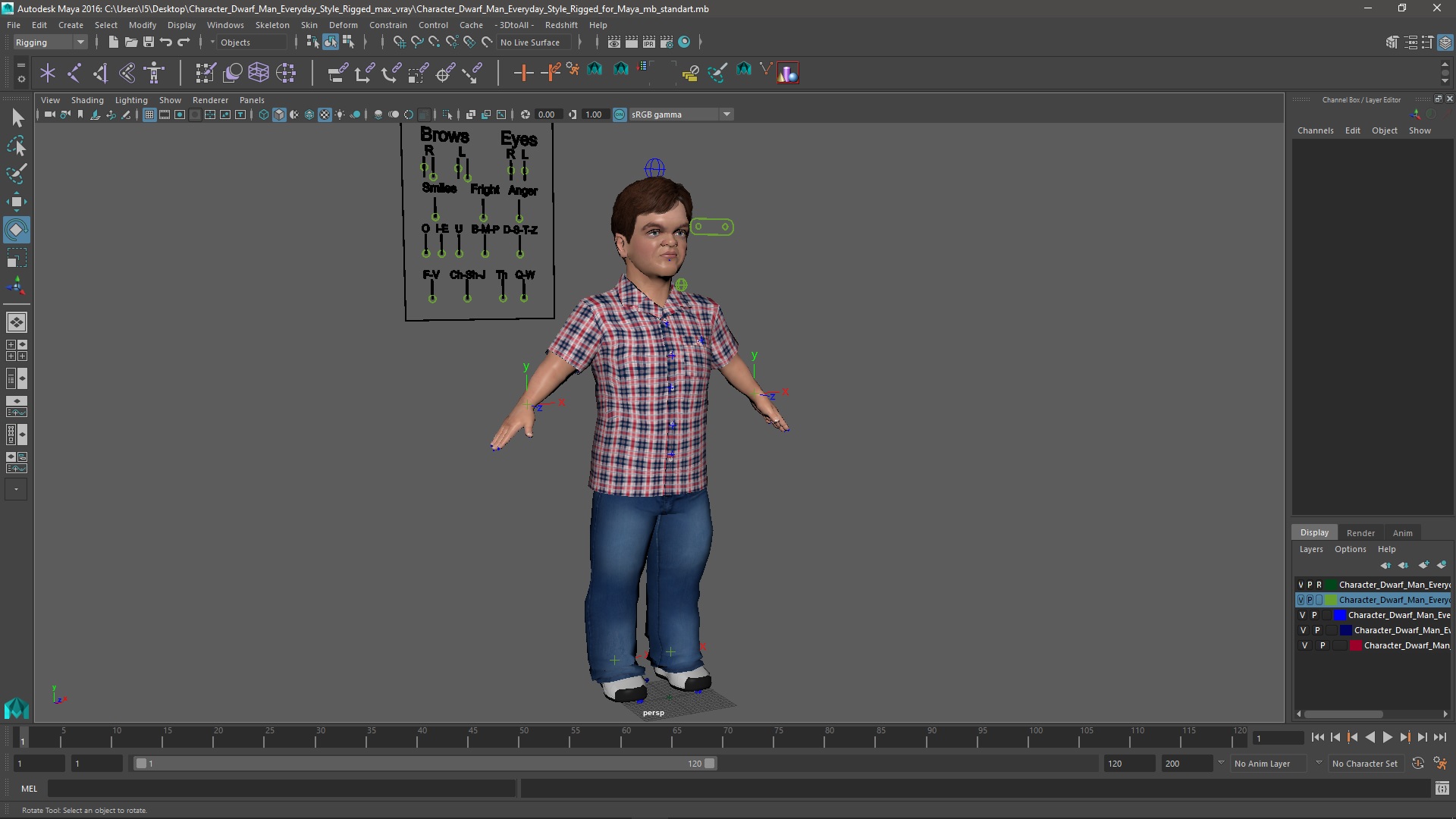Go to the start of playback range
Image resolution: width=1456 pixels, height=819 pixels.
tap(1317, 737)
